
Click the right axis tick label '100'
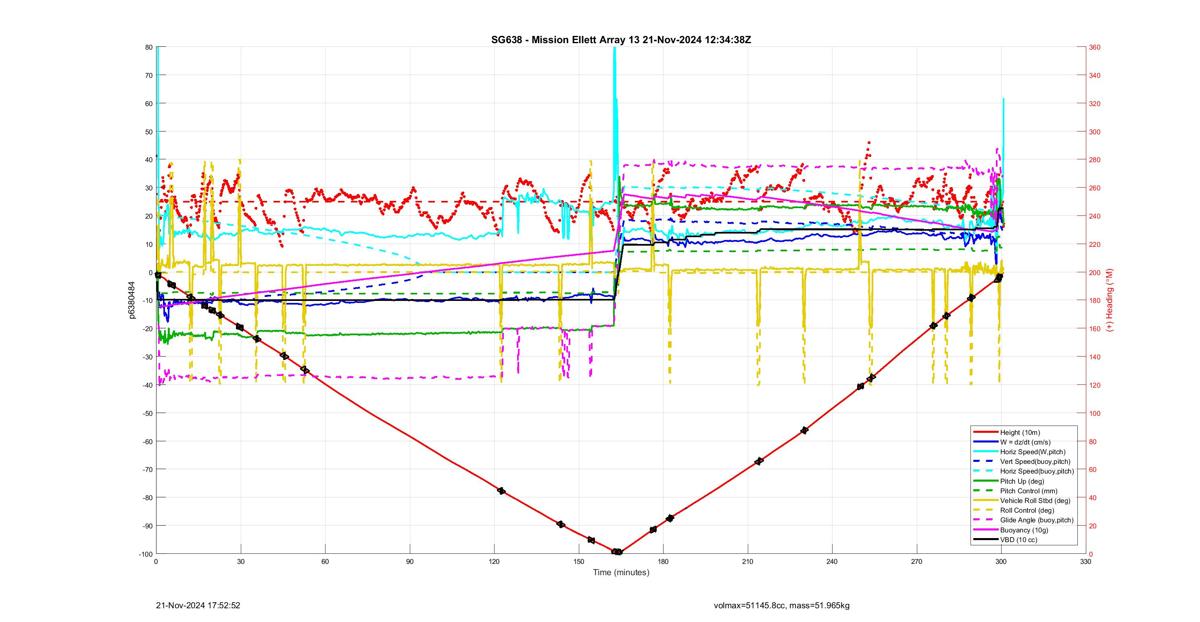tap(1096, 413)
